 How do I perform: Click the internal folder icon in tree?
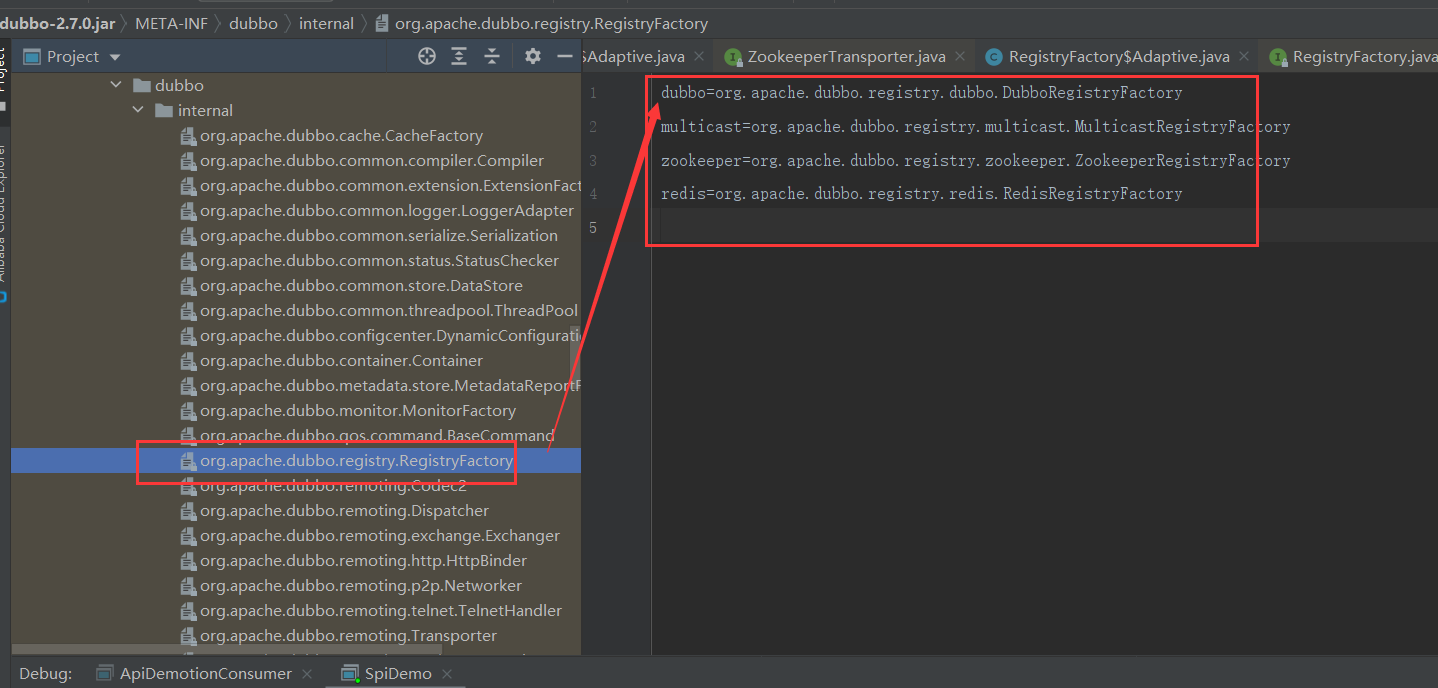tap(163, 111)
